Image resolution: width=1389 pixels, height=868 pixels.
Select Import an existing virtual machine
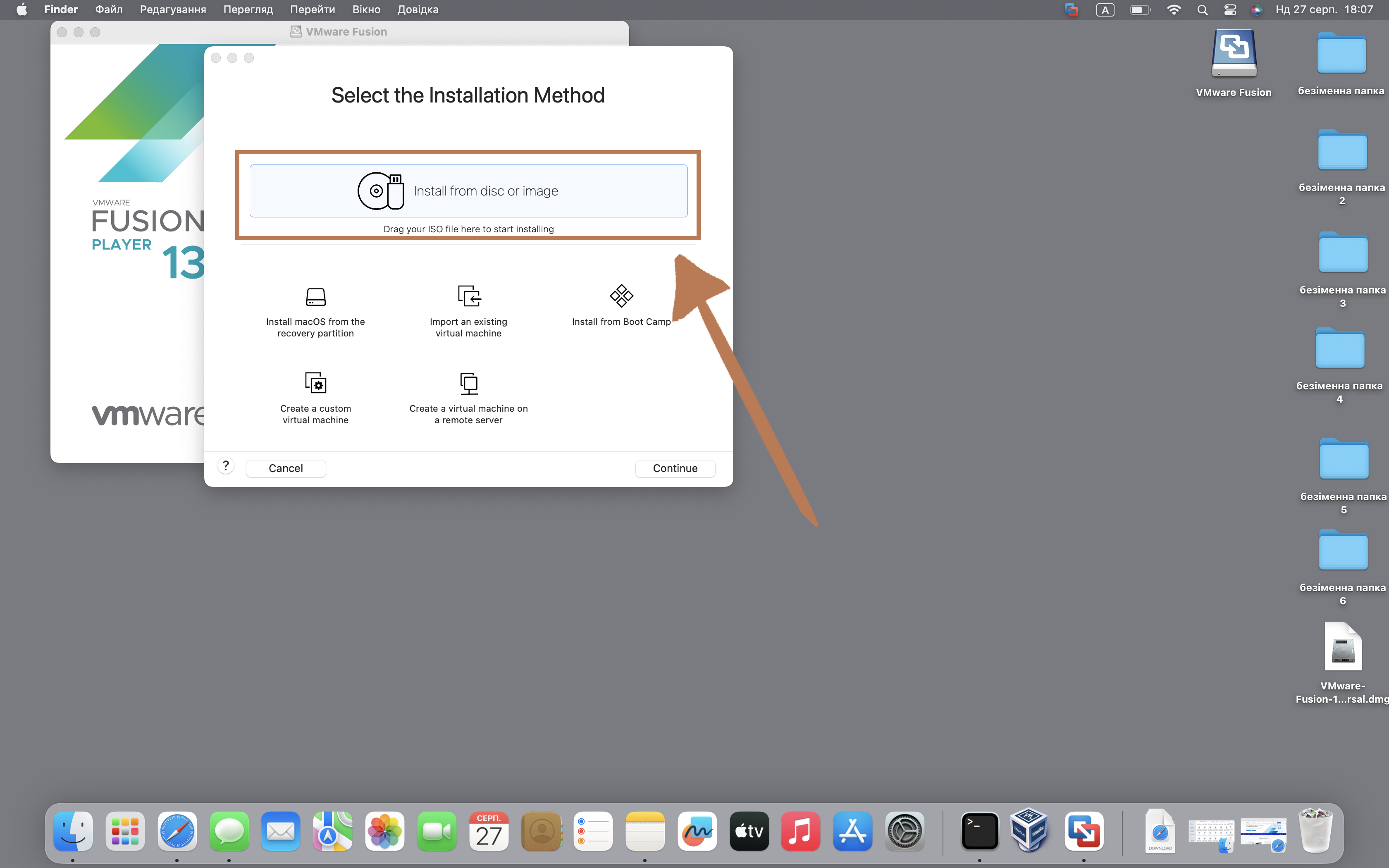tap(468, 312)
